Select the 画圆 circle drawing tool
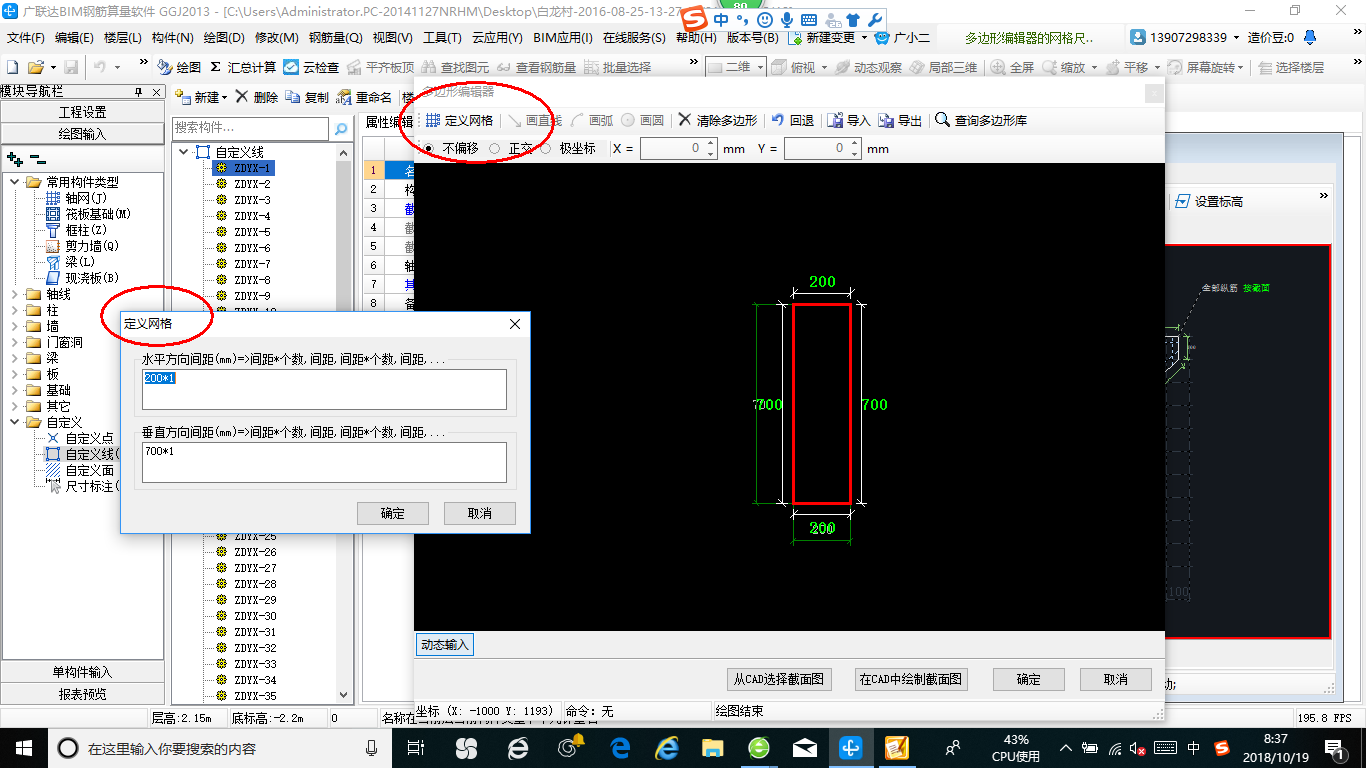 tap(643, 120)
